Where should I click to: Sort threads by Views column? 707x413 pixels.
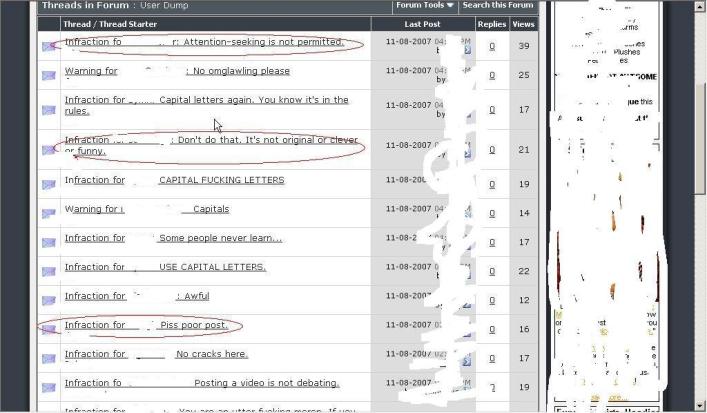click(523, 24)
